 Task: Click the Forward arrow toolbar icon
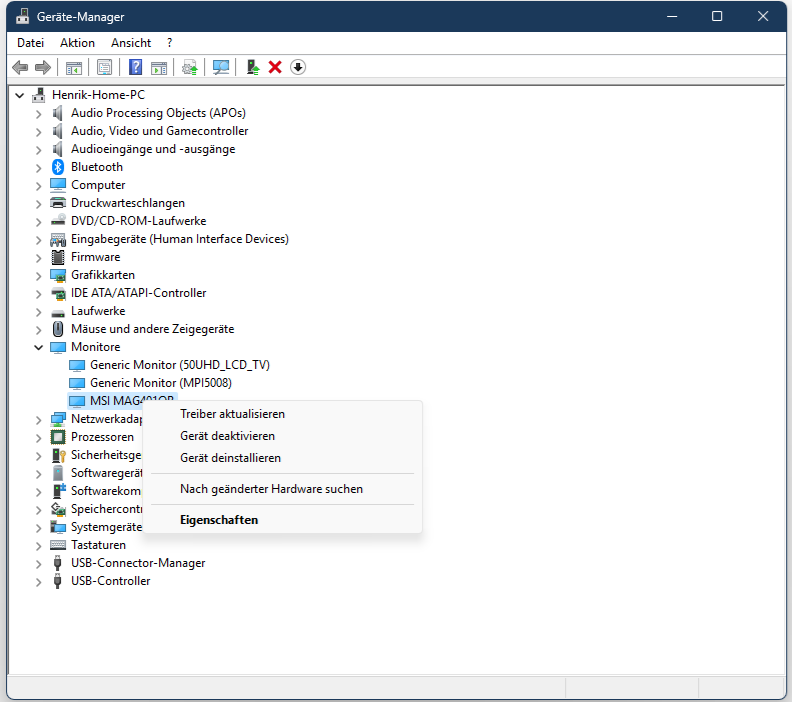click(43, 67)
